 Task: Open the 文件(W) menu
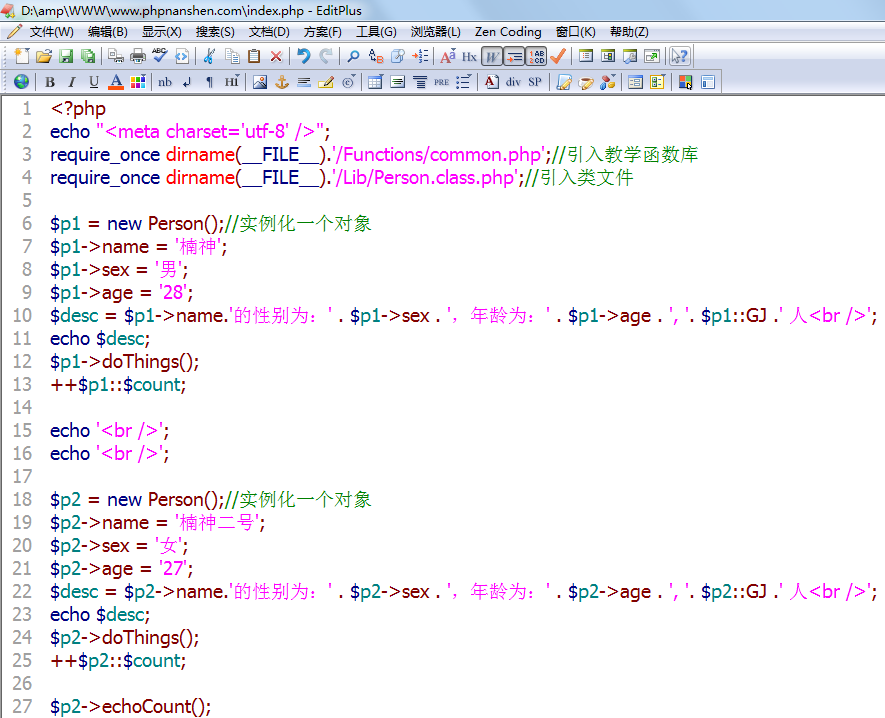tap(51, 32)
